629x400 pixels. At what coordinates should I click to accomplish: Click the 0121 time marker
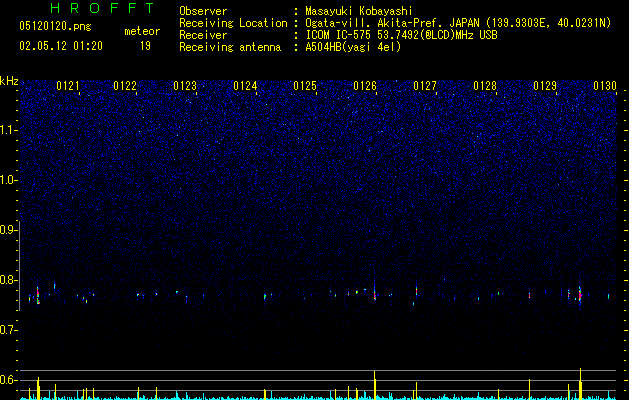[x=68, y=85]
